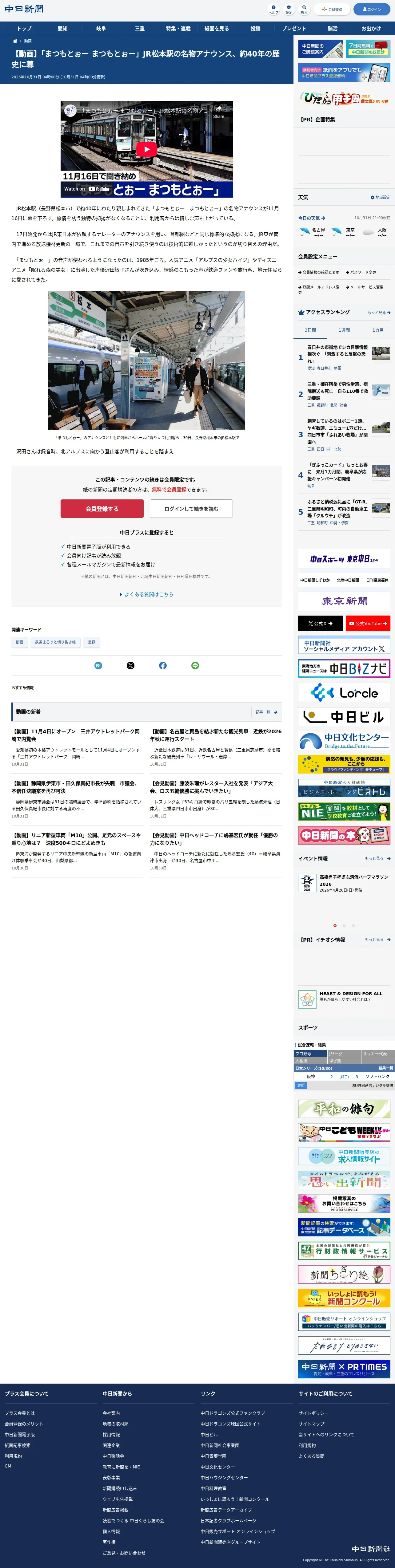This screenshot has width=395, height=1568.
Task: Open 公式YouTube button in sidebar
Action: coord(368,623)
